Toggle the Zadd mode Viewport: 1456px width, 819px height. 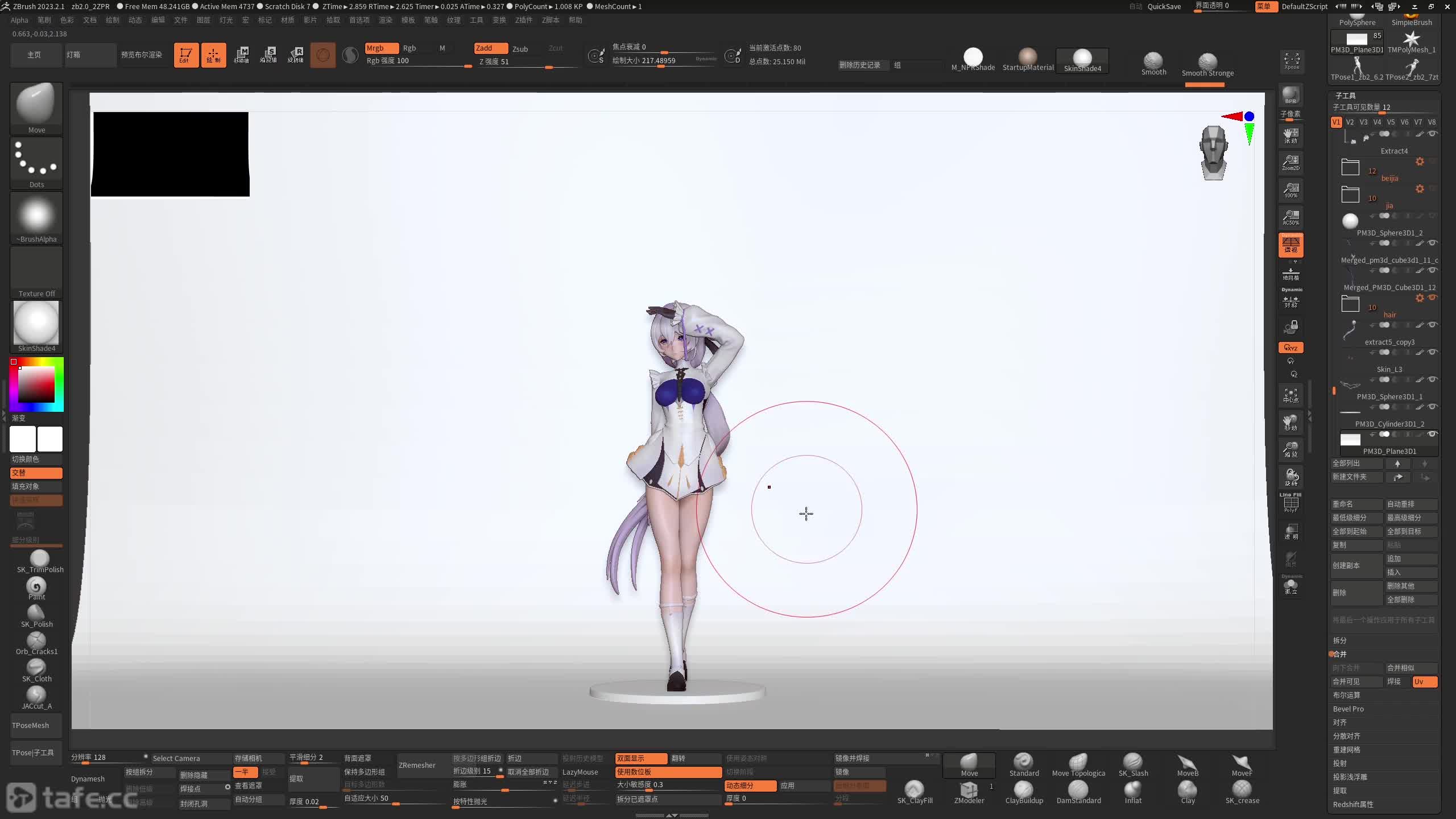coord(491,48)
